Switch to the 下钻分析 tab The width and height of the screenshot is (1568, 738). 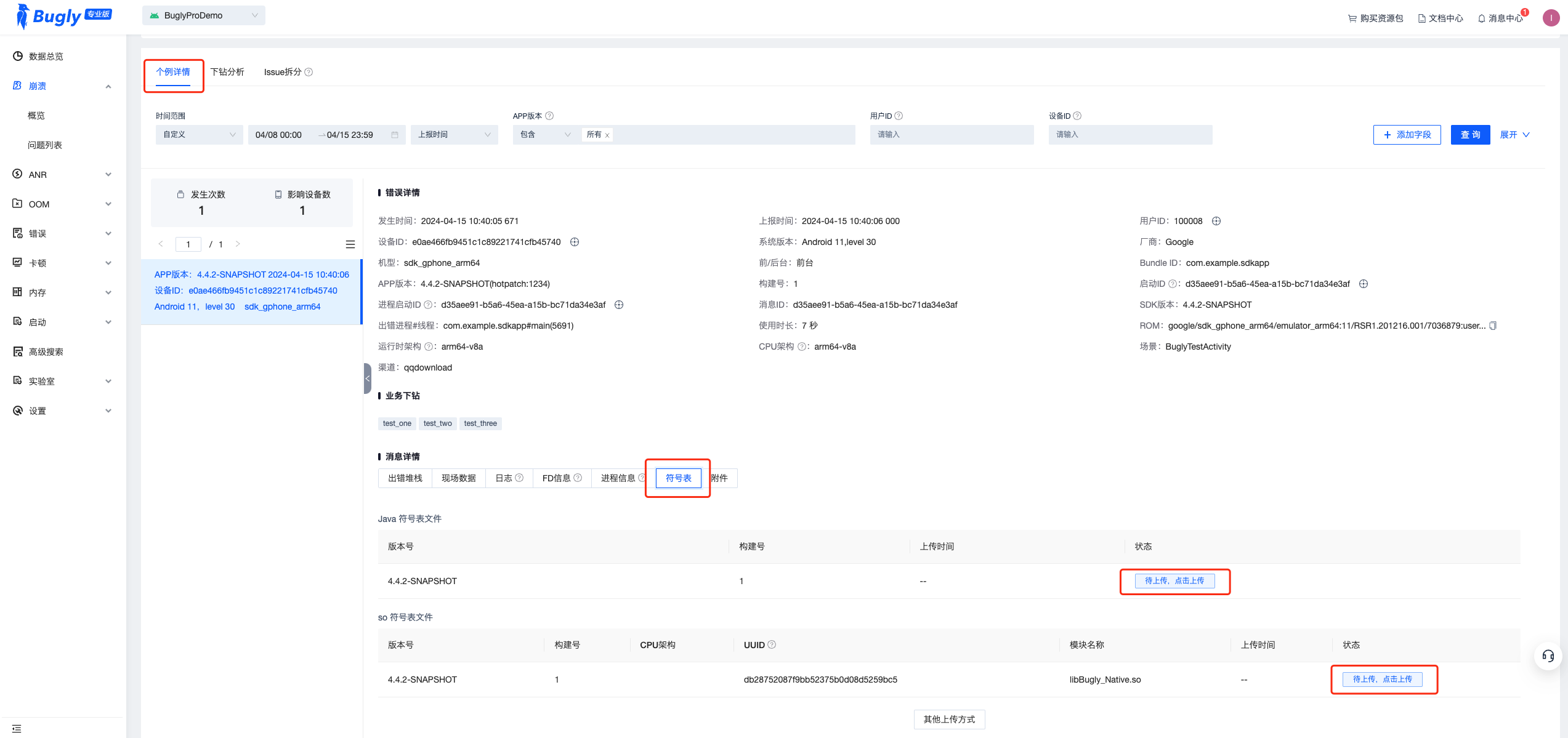pyautogui.click(x=227, y=72)
